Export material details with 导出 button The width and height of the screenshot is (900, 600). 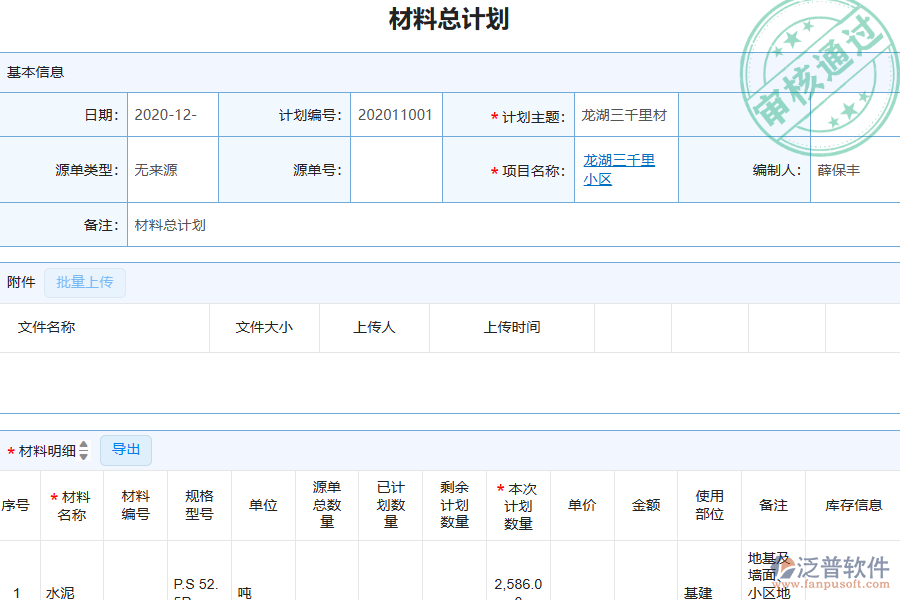(126, 450)
